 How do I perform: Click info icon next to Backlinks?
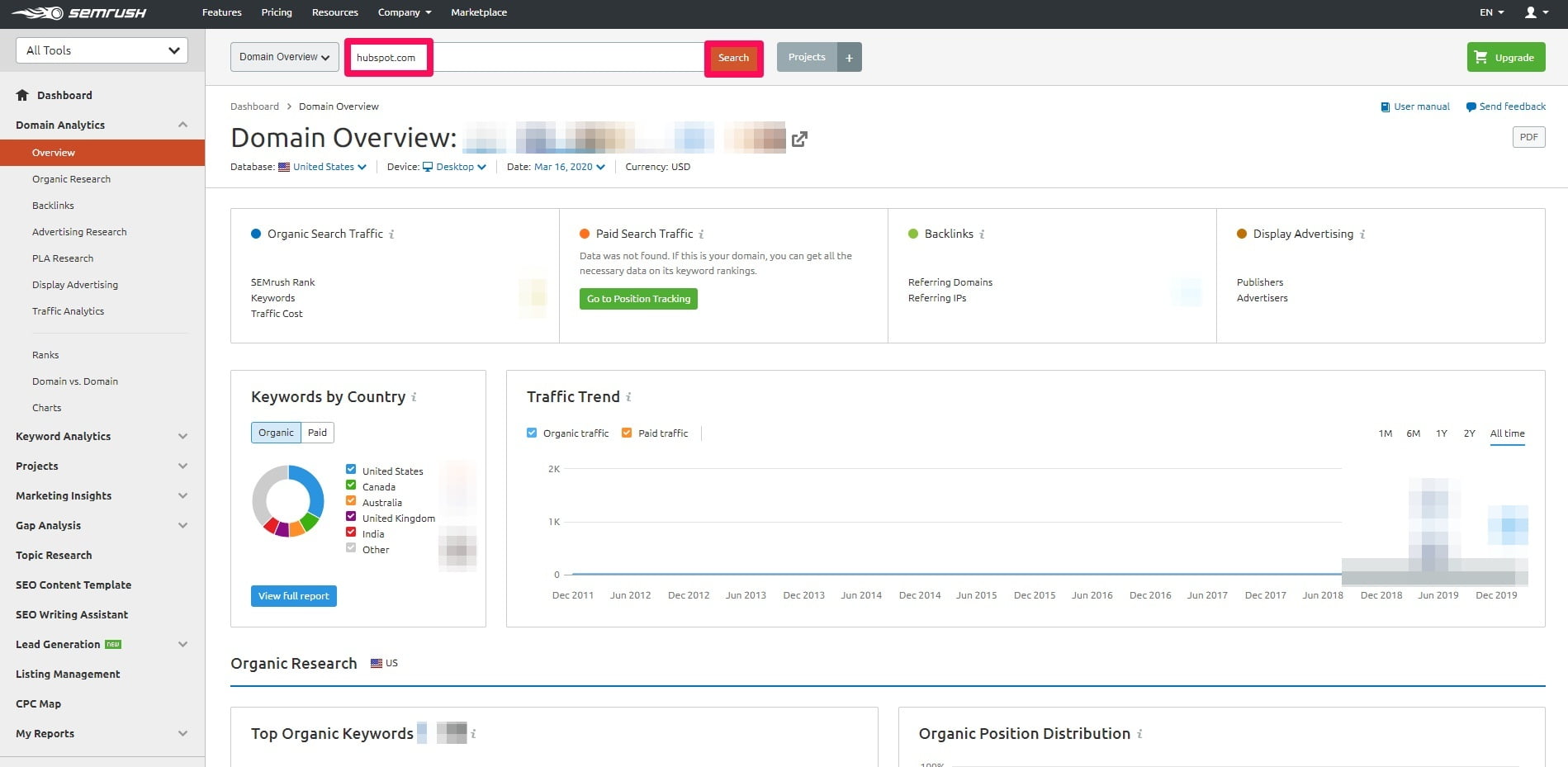[x=982, y=234]
